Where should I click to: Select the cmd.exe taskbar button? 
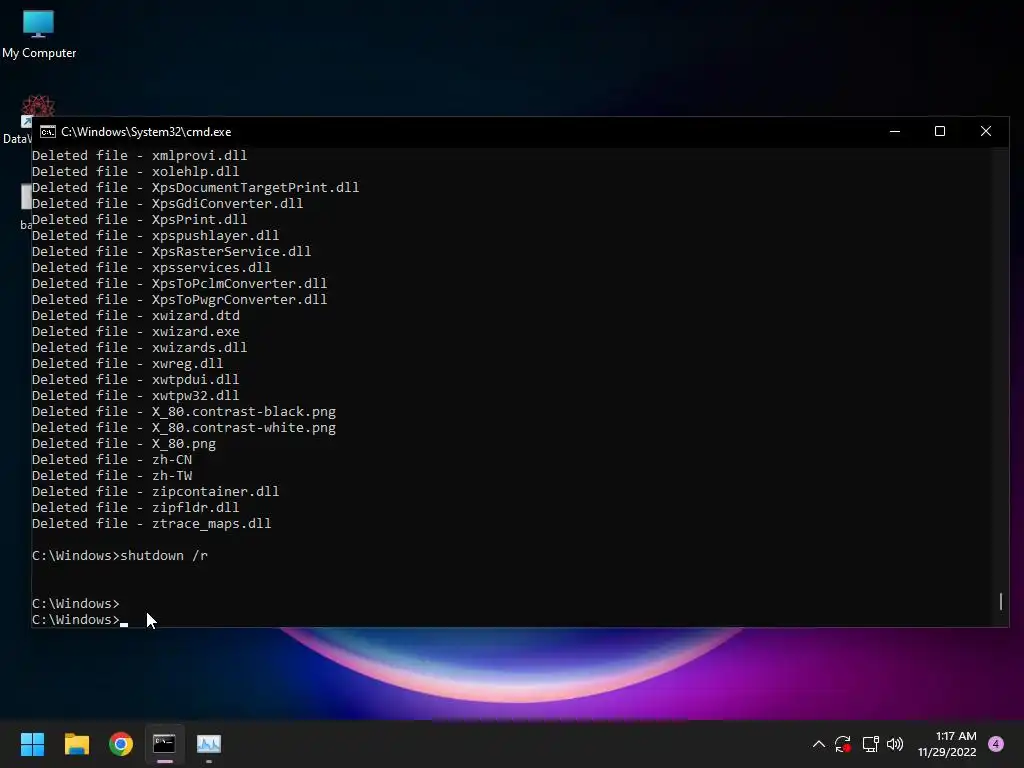tap(165, 744)
